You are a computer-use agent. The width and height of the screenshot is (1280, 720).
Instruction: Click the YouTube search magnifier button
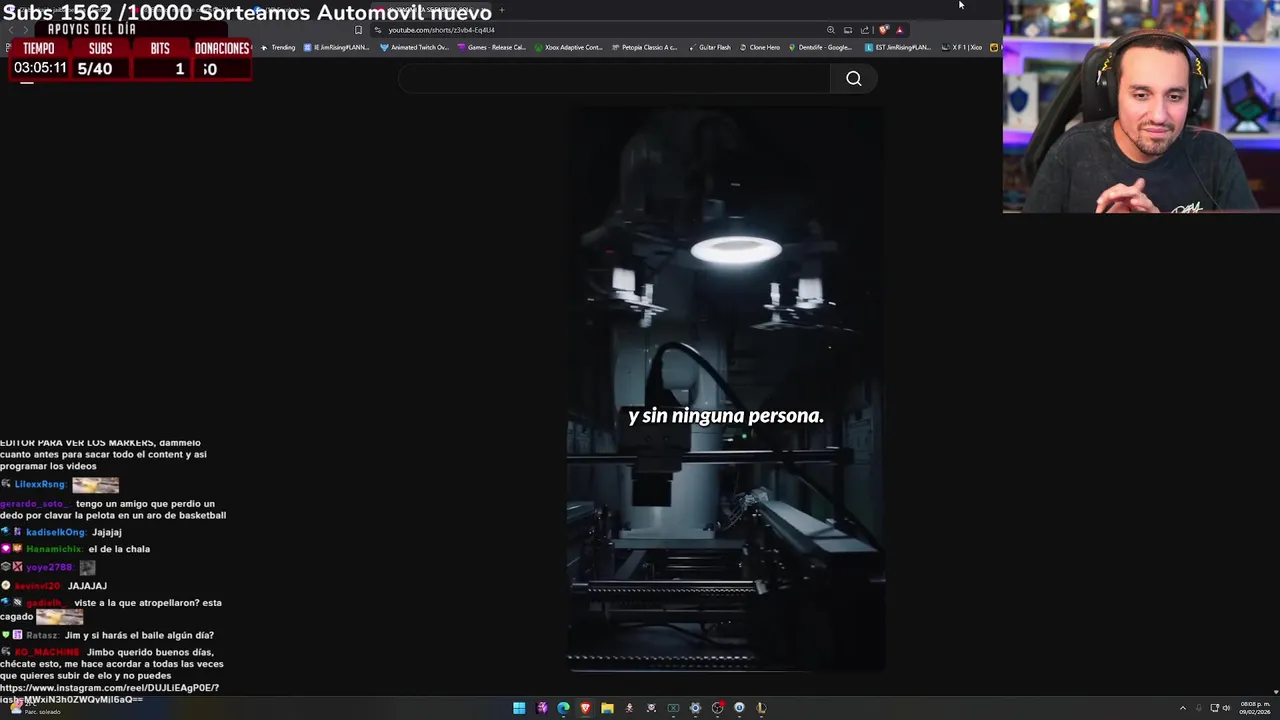[x=853, y=79]
